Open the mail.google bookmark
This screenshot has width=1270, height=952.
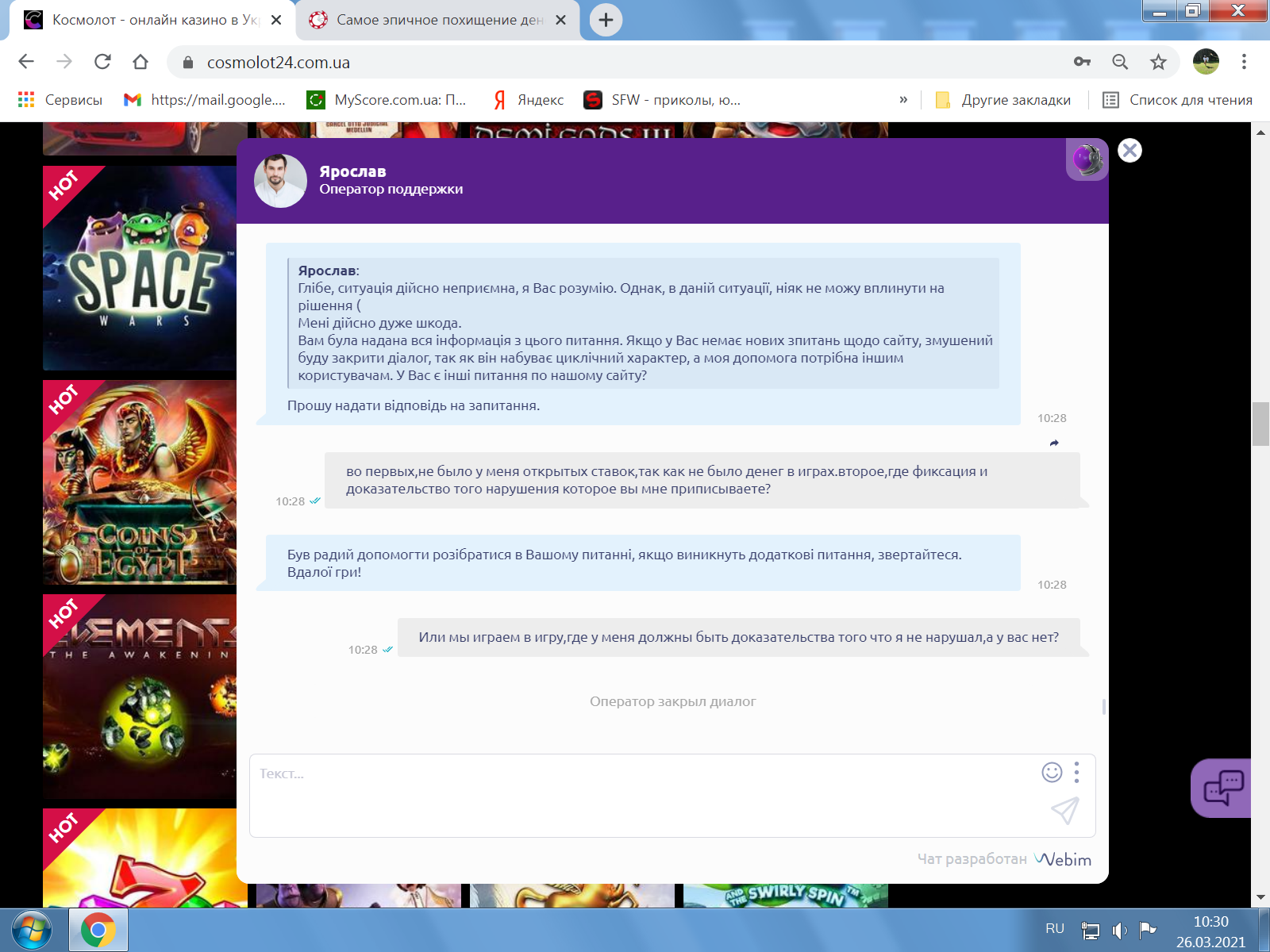pyautogui.click(x=205, y=100)
